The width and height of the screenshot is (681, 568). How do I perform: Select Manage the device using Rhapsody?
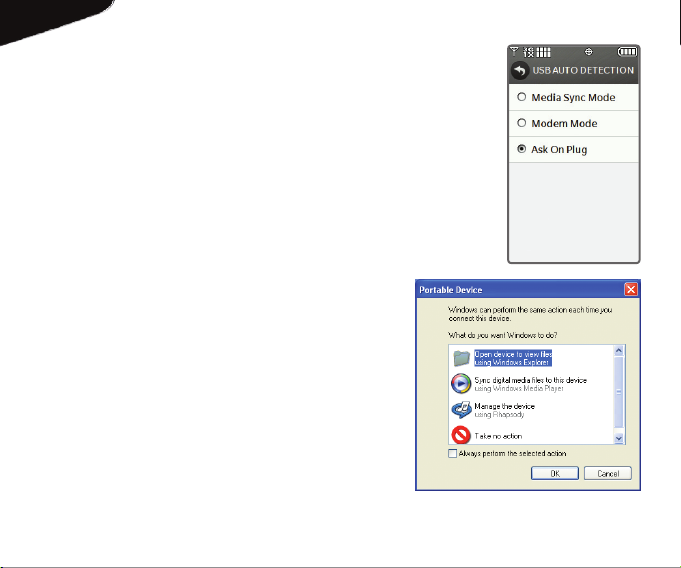click(504, 410)
